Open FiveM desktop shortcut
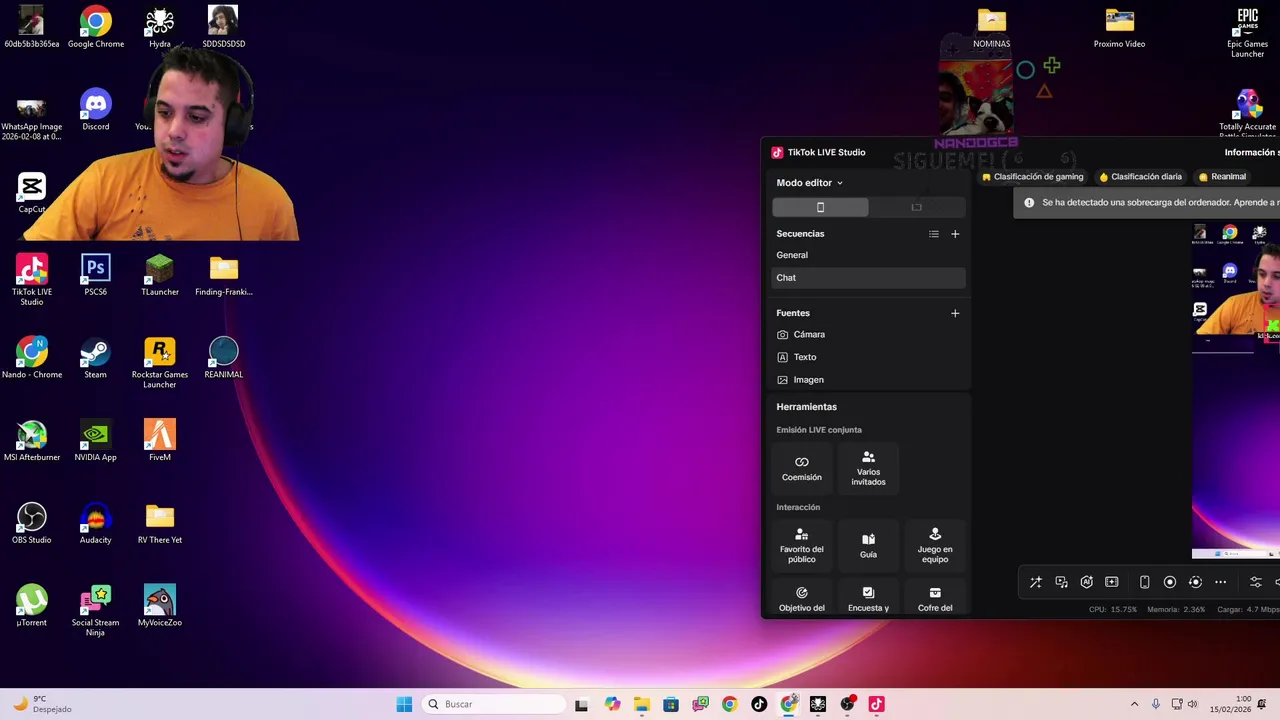Viewport: 1280px width, 720px height. click(160, 441)
